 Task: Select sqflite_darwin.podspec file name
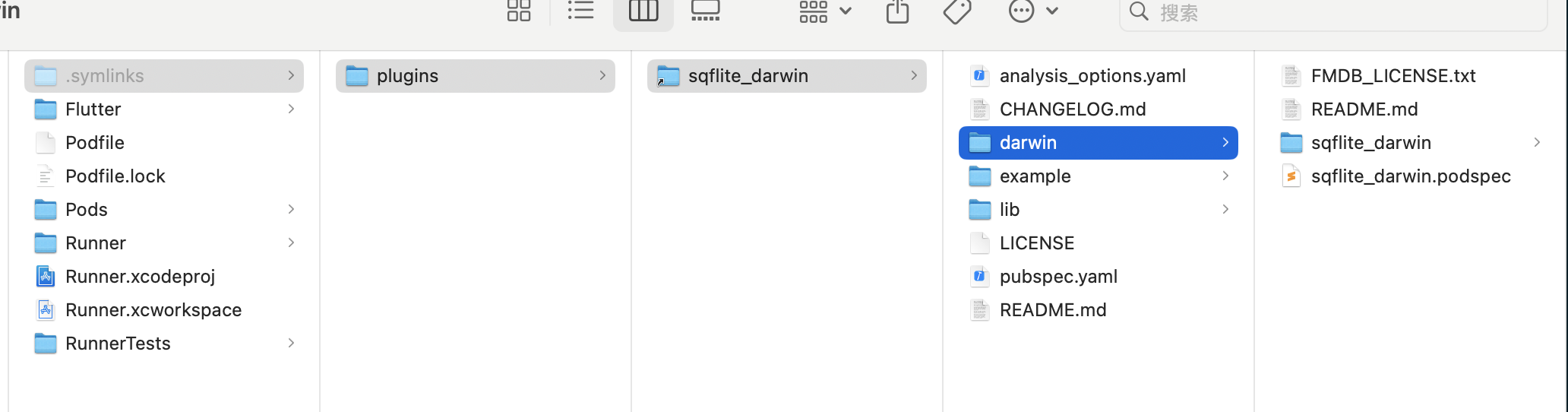tap(1411, 176)
